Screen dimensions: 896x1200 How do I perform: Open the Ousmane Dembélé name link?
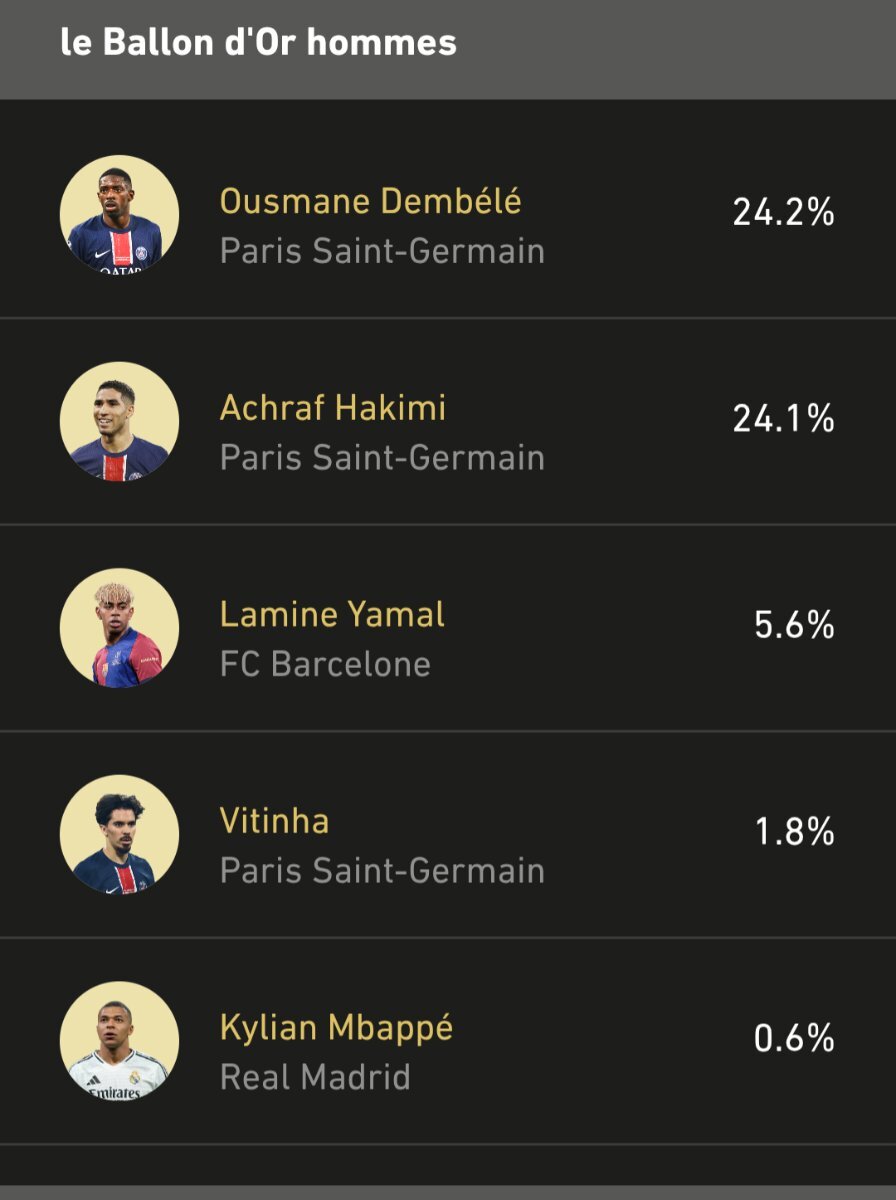point(370,201)
